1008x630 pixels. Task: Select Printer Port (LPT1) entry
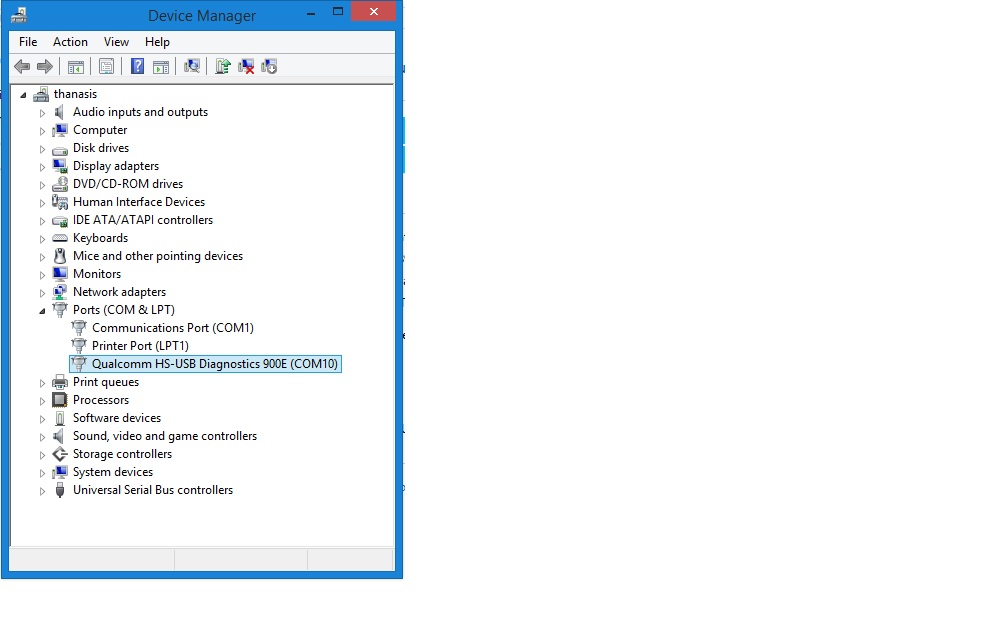140,346
